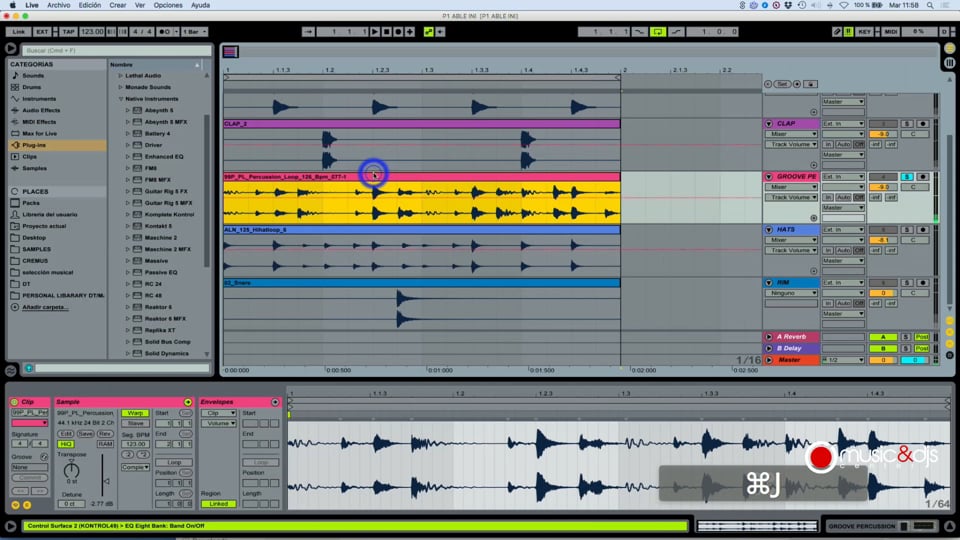This screenshot has height=540, width=960.
Task: Expand Lethal Audio folder in browser
Action: click(121, 75)
